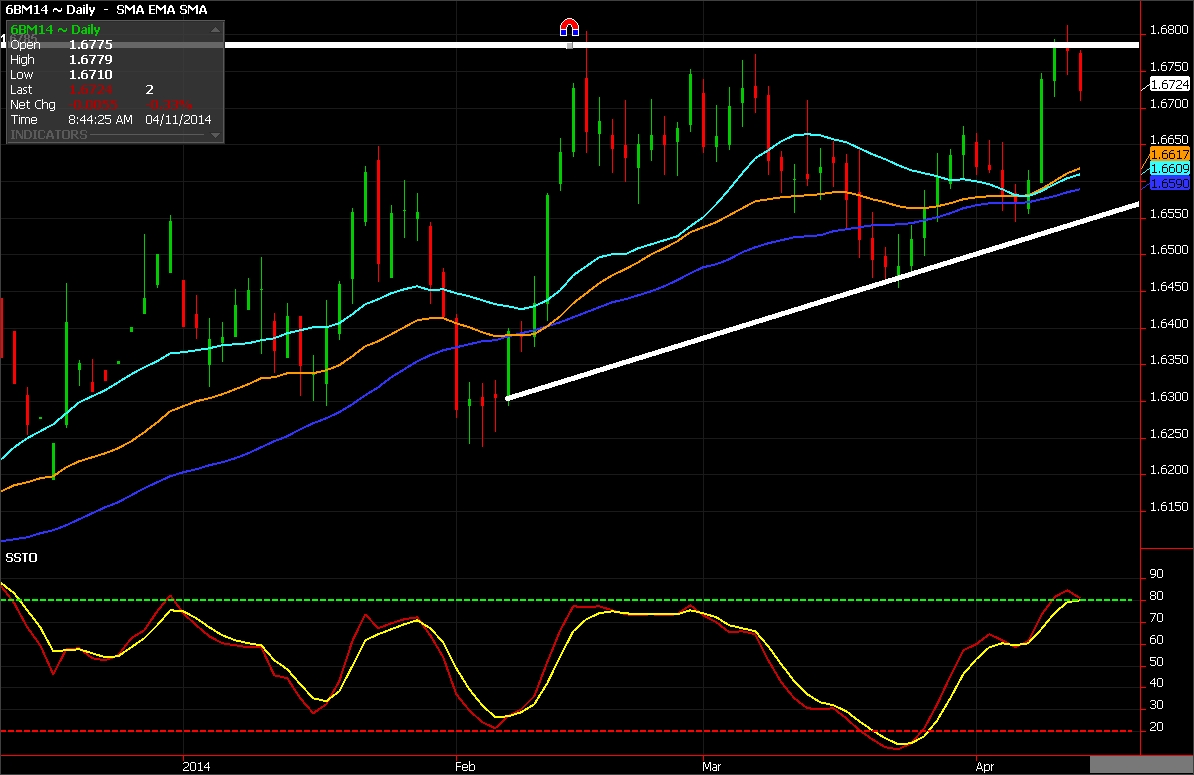1194x775 pixels.
Task: Click the 80 level on the SSTO scale
Action: pyautogui.click(x=1156, y=595)
